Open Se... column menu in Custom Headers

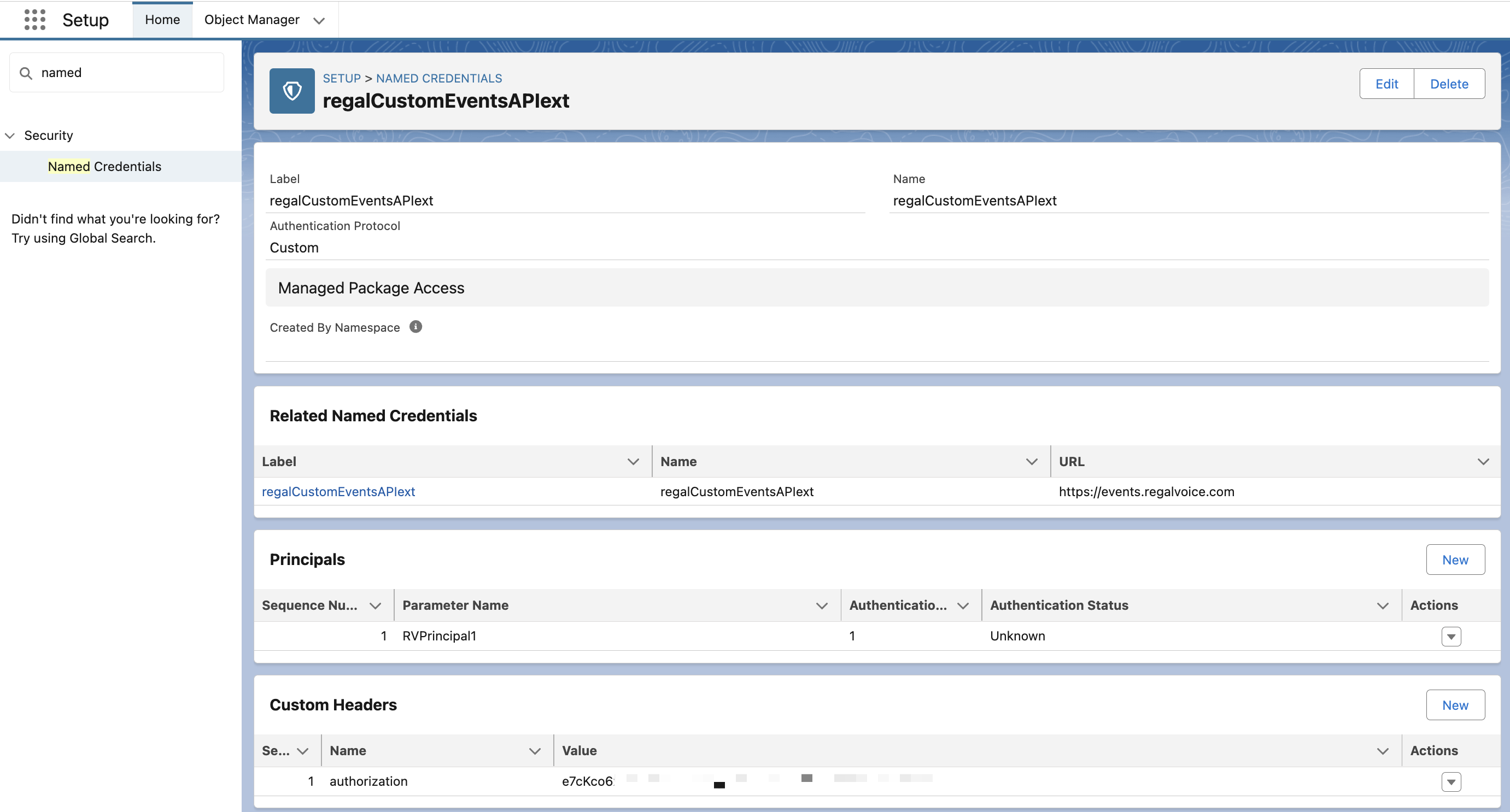[302, 751]
